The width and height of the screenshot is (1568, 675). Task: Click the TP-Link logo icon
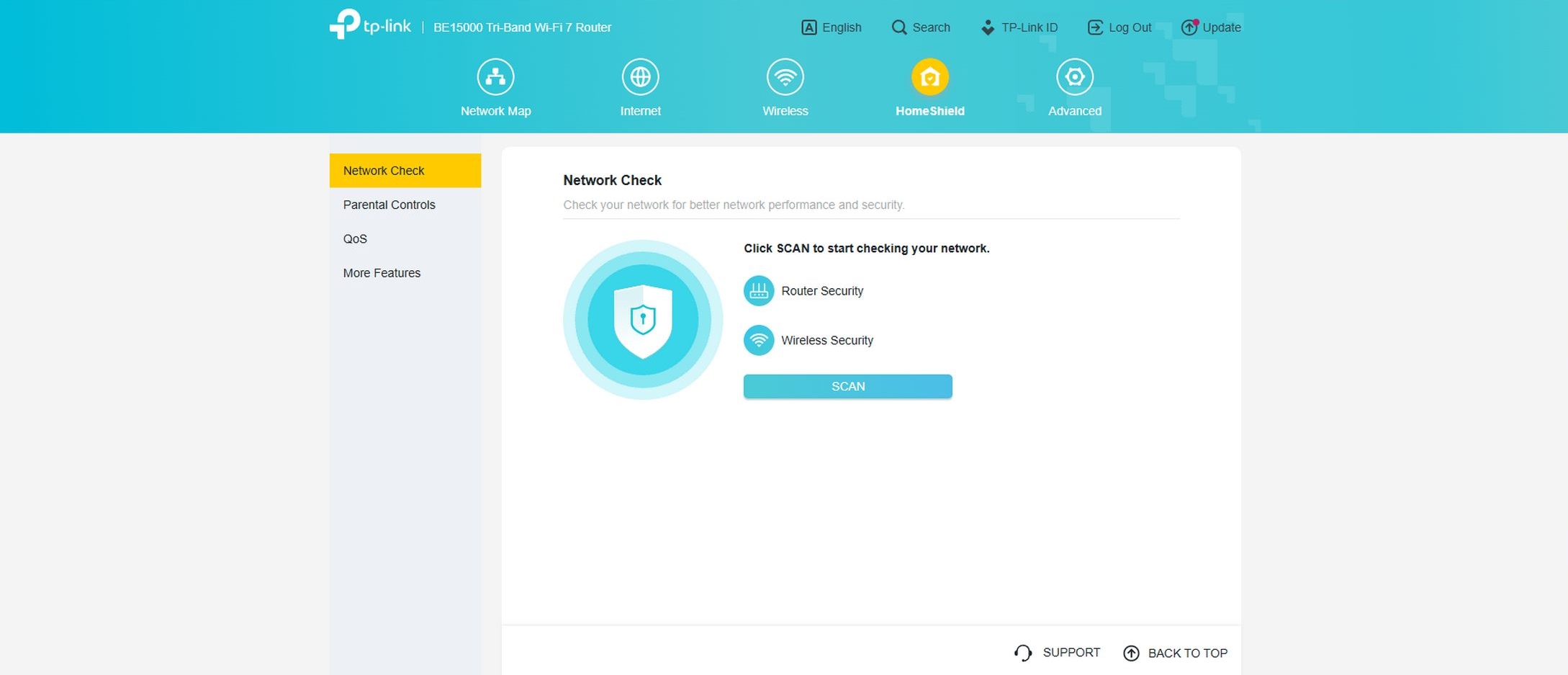click(345, 24)
